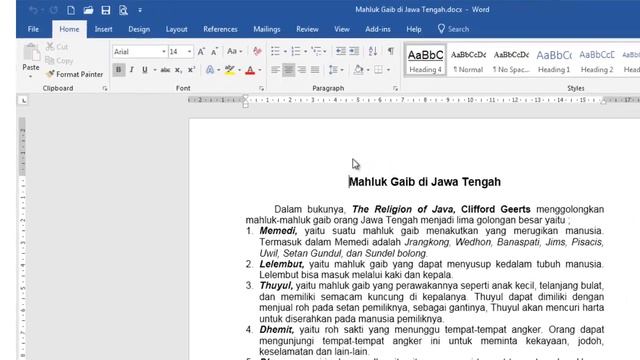Image resolution: width=640 pixels, height=360 pixels.
Task: Click the Multilevel List icon
Action: point(316,51)
